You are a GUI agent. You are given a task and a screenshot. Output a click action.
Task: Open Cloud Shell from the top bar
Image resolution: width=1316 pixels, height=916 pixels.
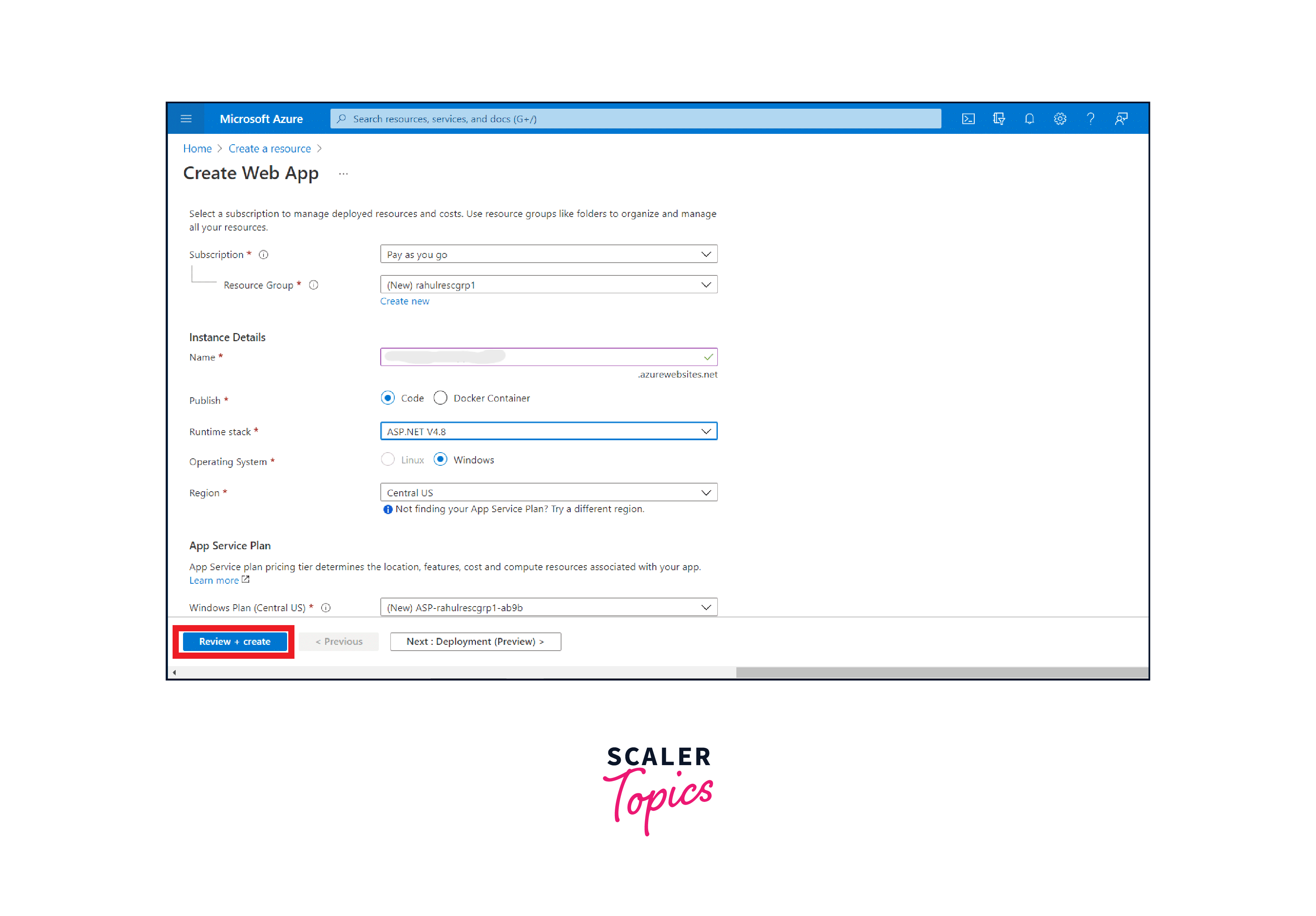968,119
